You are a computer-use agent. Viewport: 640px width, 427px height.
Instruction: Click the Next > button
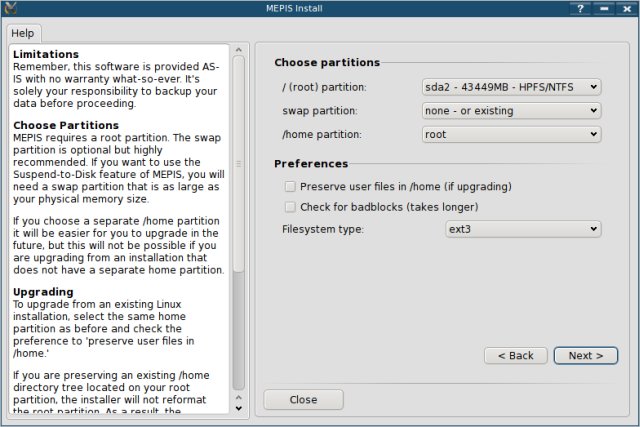586,356
